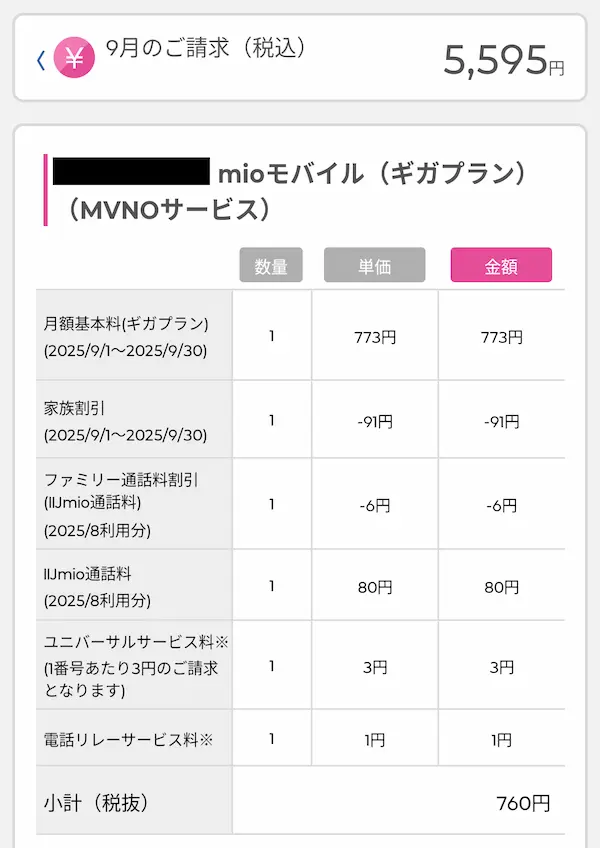Click the blacked-out redacted number box
The height and width of the screenshot is (848, 600).
tap(130, 173)
